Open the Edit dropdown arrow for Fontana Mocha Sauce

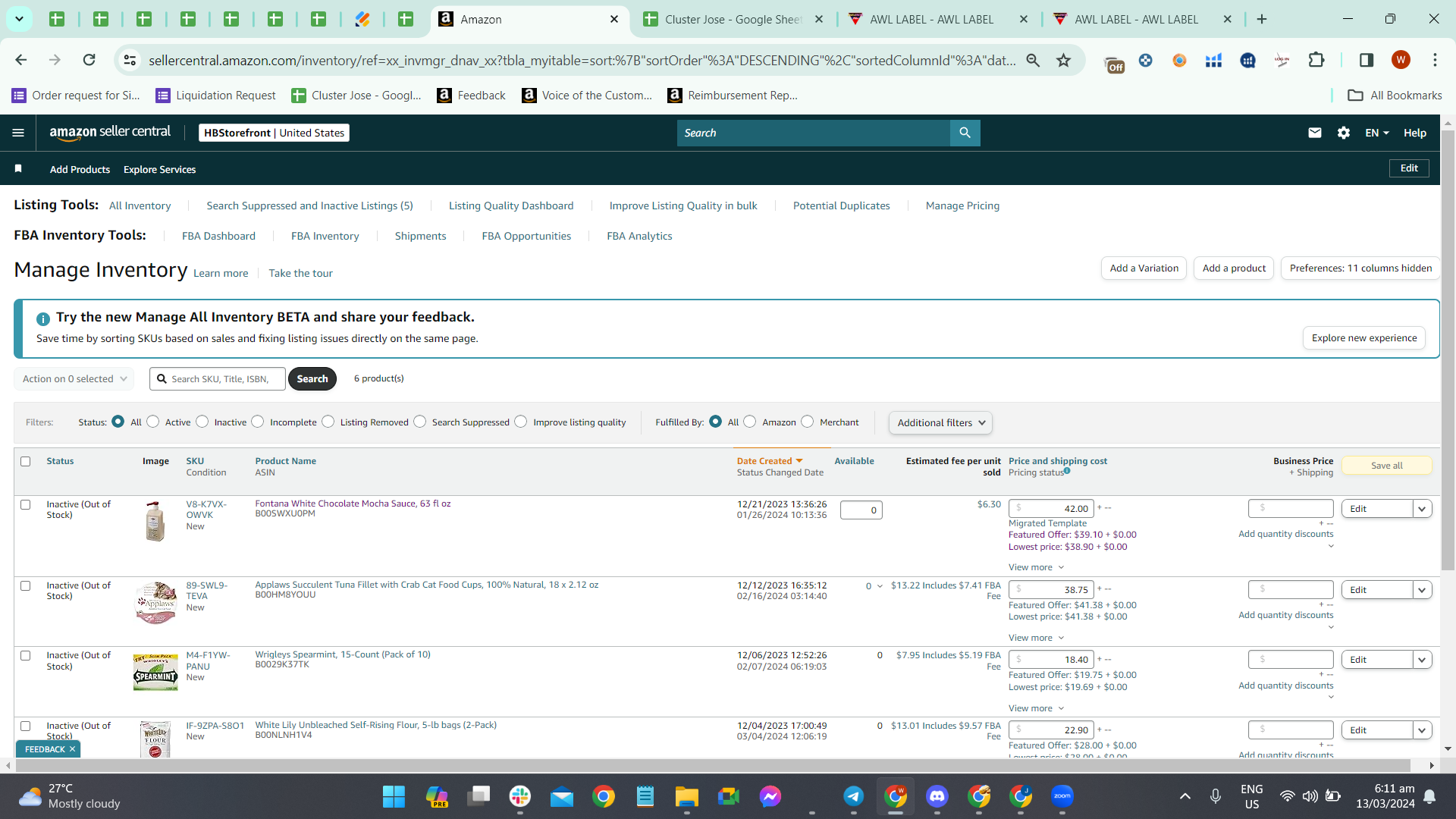pos(1422,509)
